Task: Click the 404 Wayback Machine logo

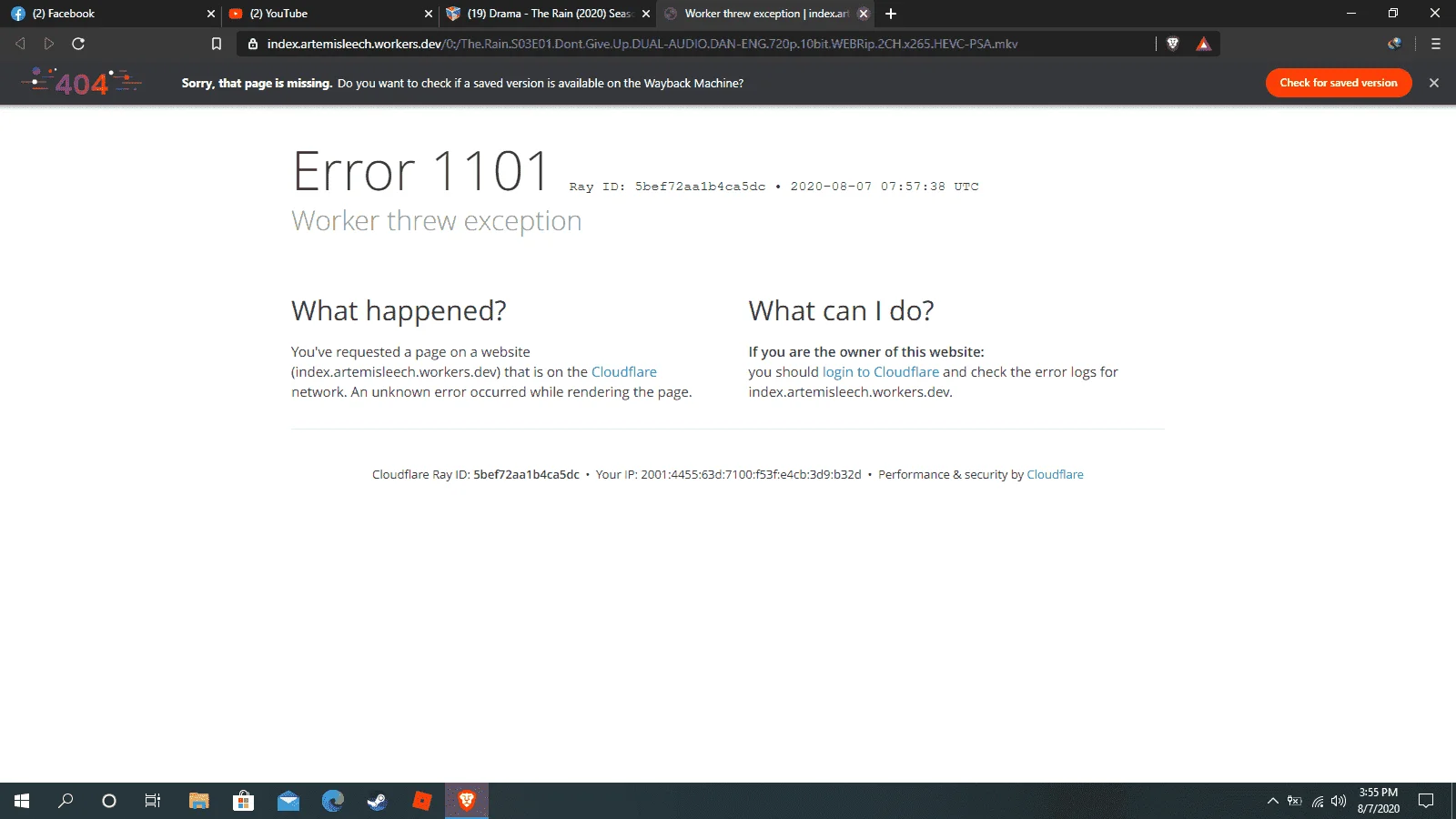Action: 82,83
